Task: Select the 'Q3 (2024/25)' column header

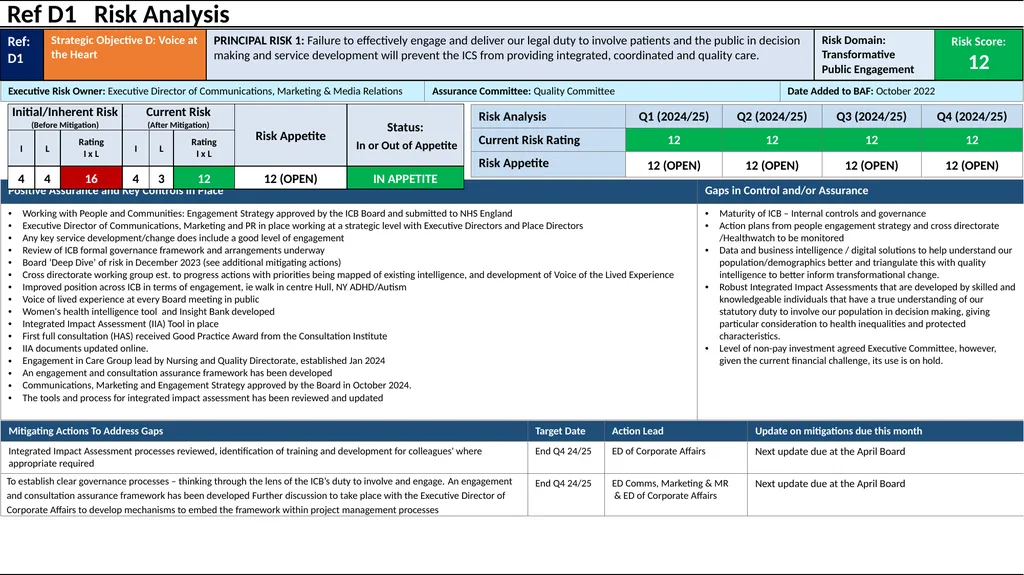Action: tap(871, 116)
